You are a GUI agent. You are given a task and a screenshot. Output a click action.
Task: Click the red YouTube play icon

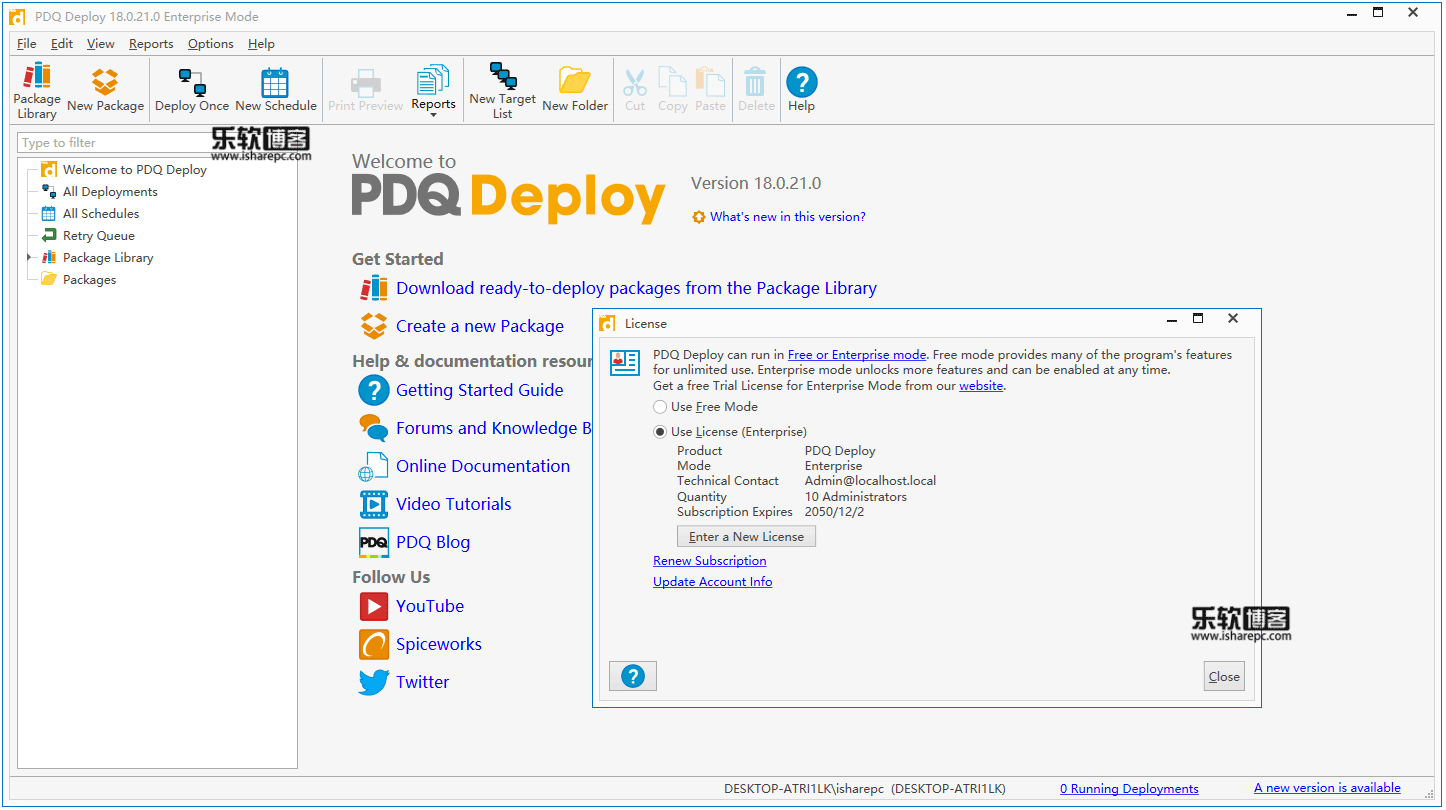tap(374, 606)
